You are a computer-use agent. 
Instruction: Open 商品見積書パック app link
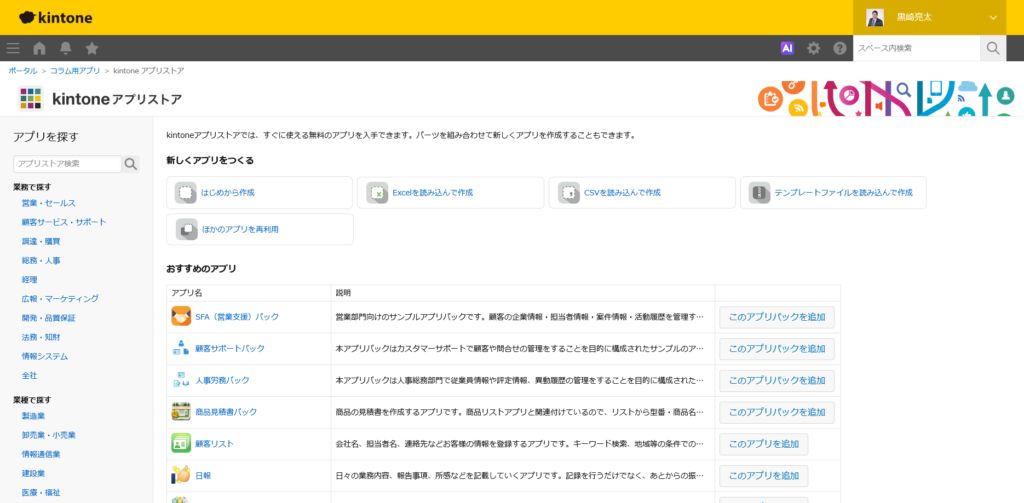point(226,412)
